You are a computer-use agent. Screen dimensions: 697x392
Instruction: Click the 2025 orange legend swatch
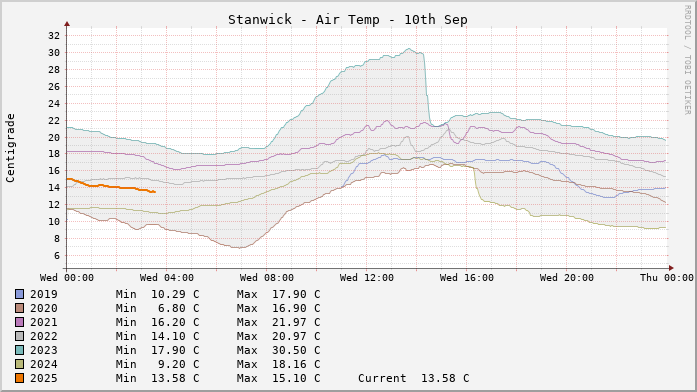click(x=20, y=378)
